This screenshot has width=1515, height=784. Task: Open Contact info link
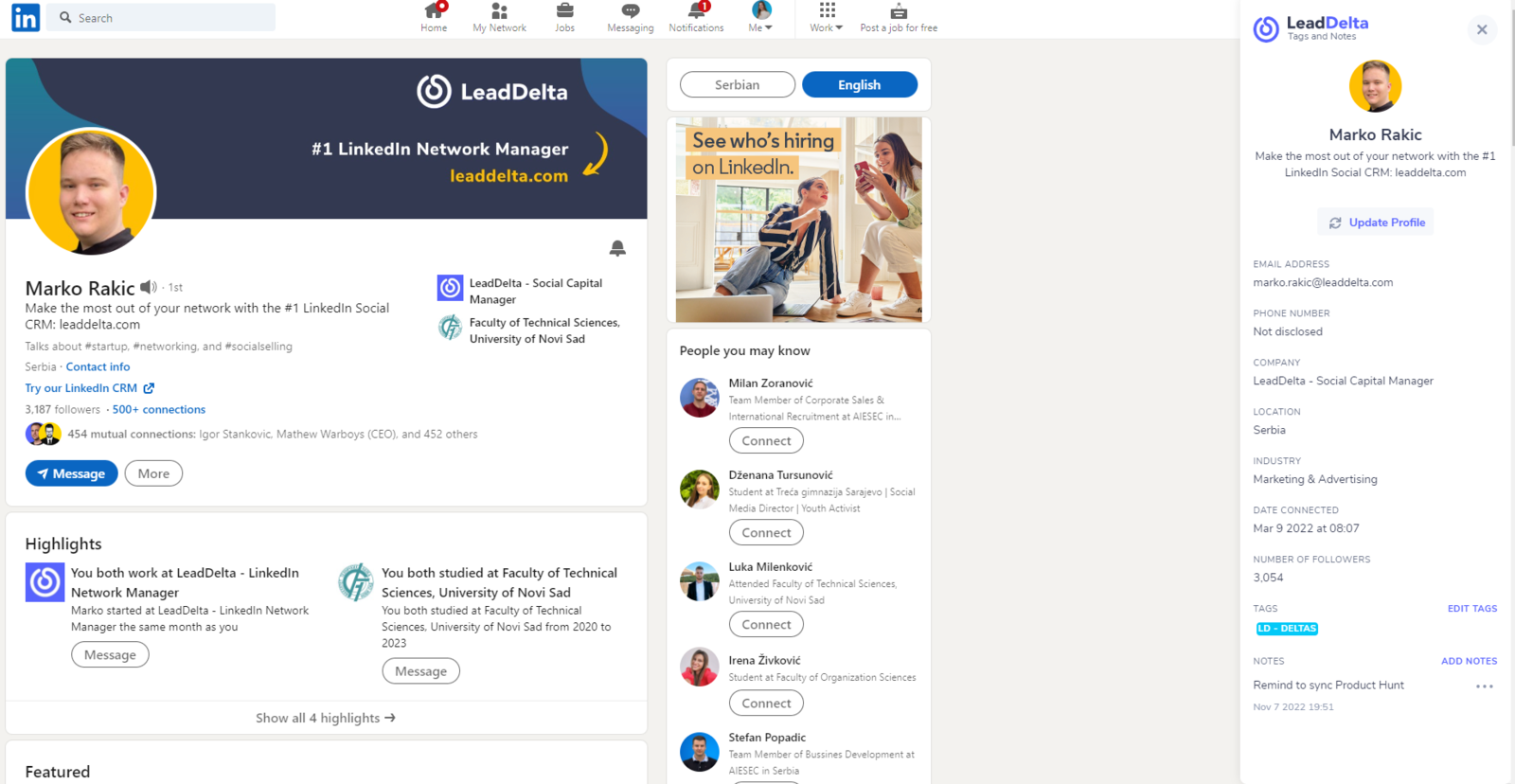tap(98, 366)
